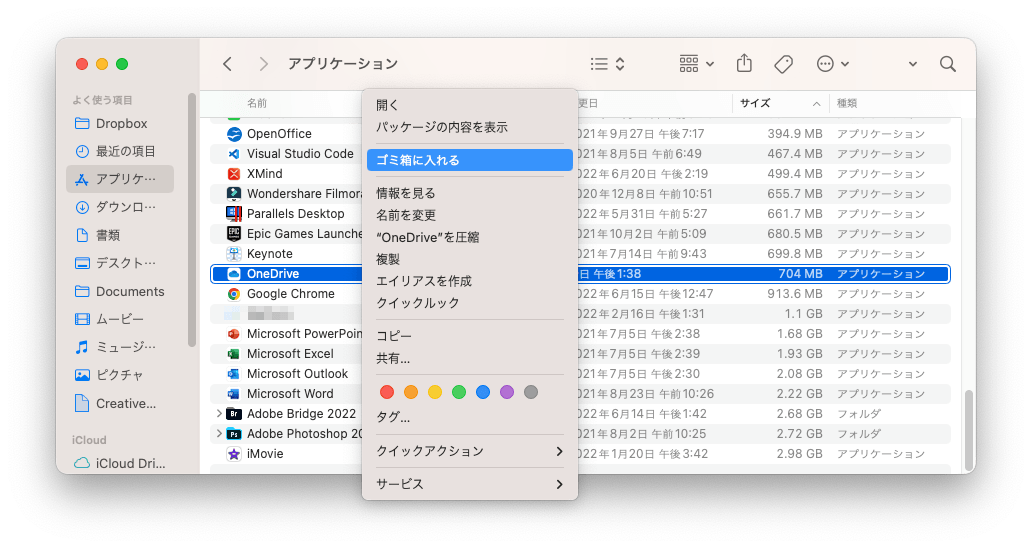
Task: Apply the purple color tag
Action: point(507,392)
